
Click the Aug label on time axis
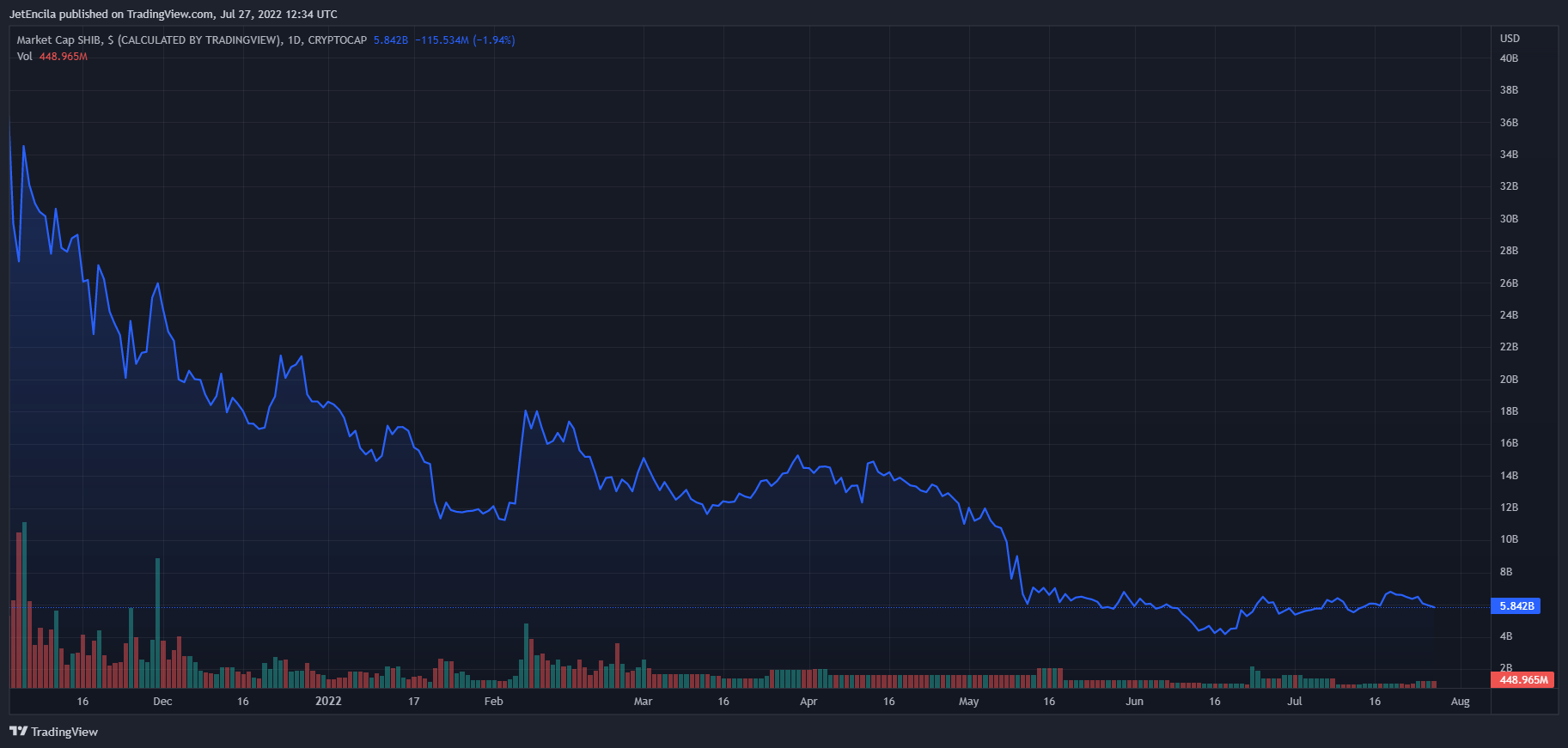[x=1460, y=702]
